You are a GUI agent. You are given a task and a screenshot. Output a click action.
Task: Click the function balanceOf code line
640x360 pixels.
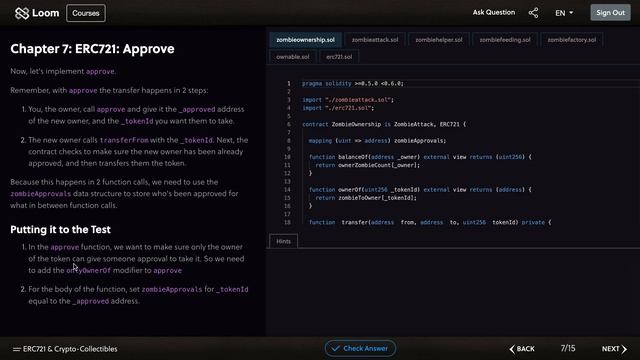coord(420,157)
